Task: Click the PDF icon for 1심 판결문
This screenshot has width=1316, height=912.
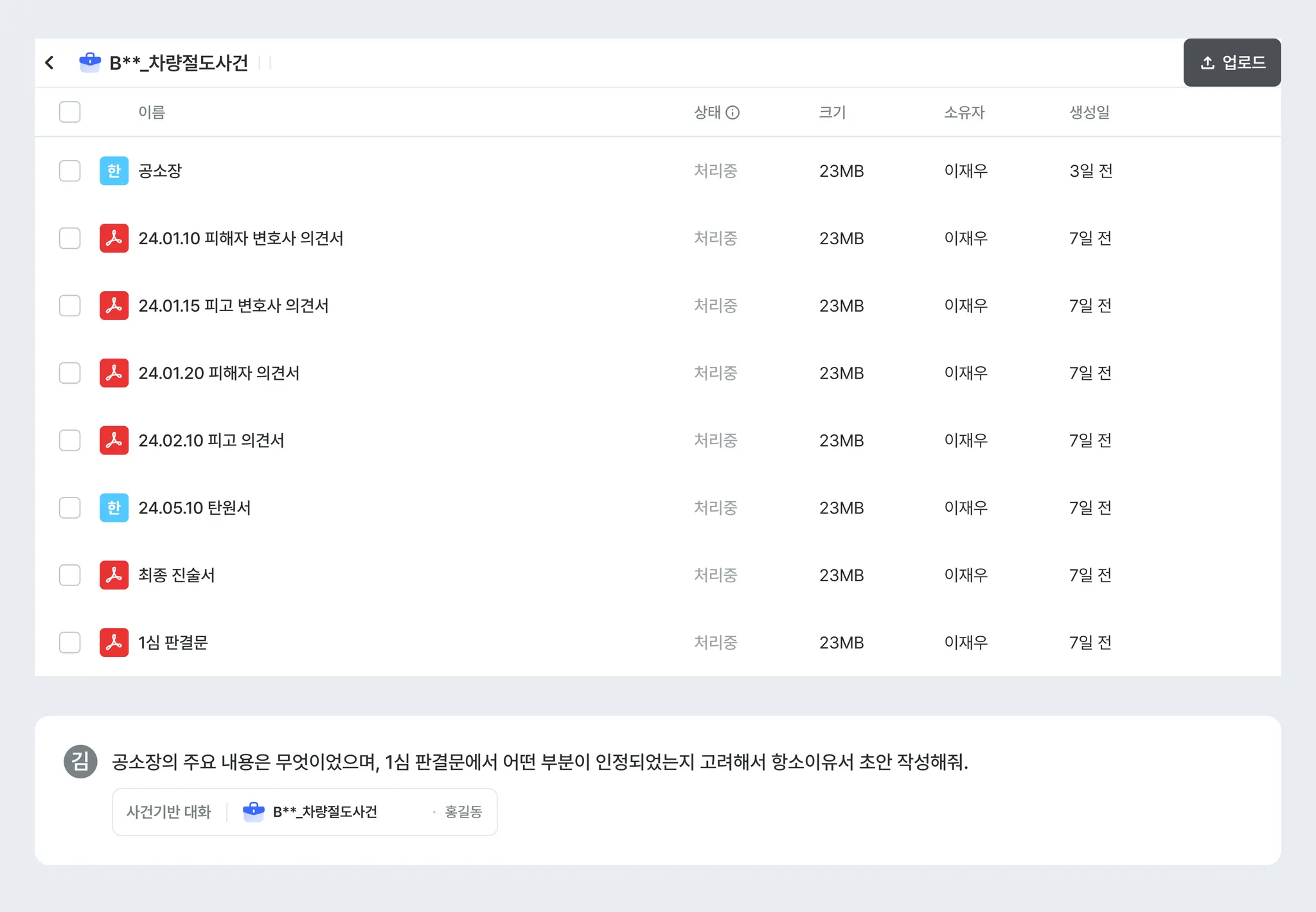Action: pyautogui.click(x=114, y=643)
